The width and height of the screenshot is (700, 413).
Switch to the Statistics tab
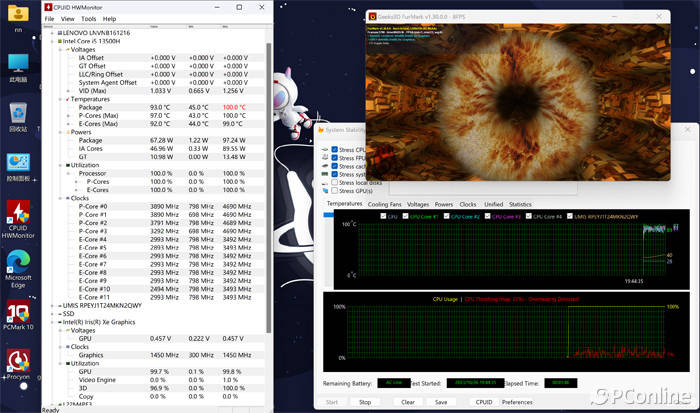click(520, 204)
